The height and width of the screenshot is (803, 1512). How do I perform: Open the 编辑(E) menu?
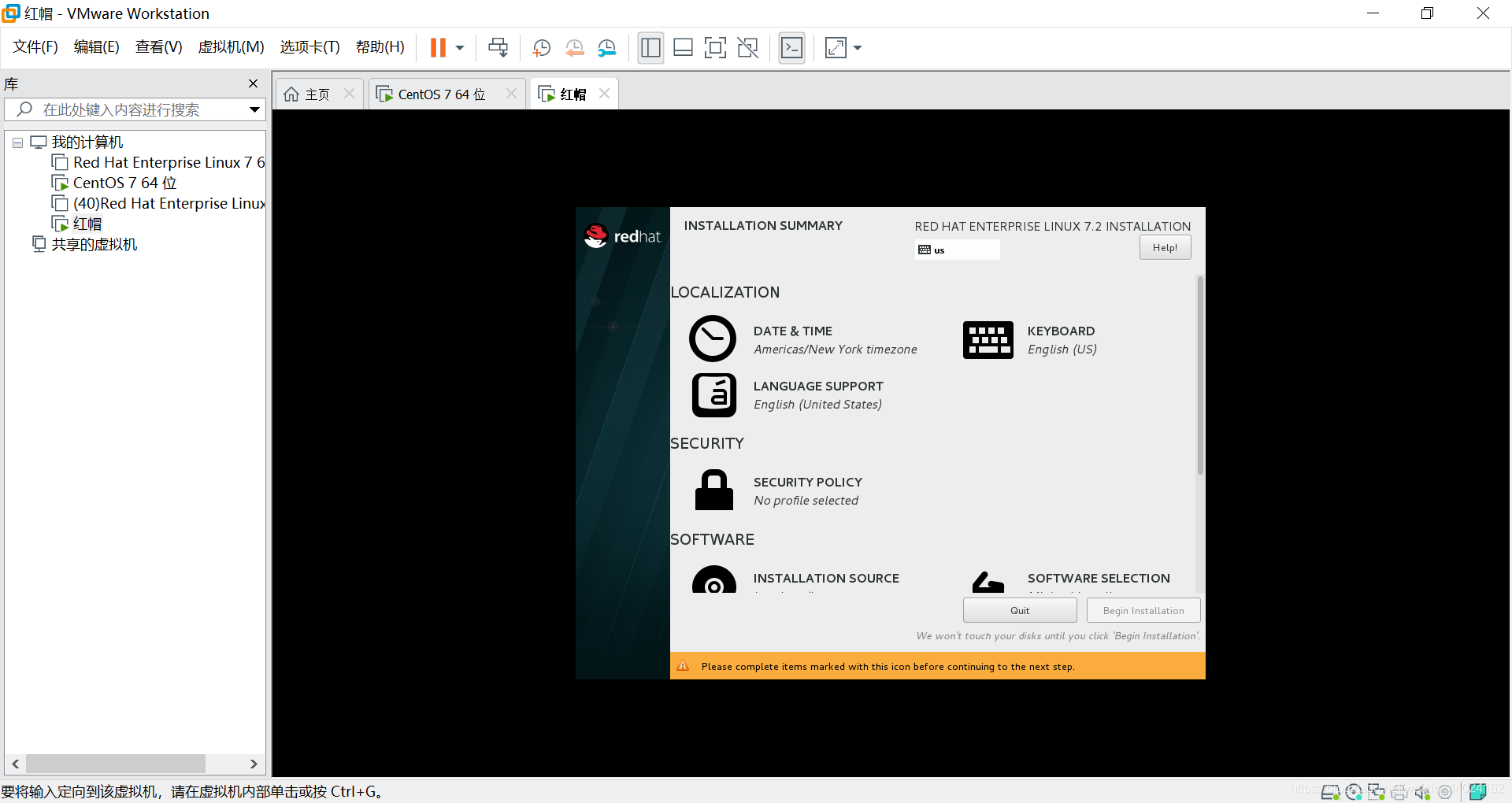96,47
